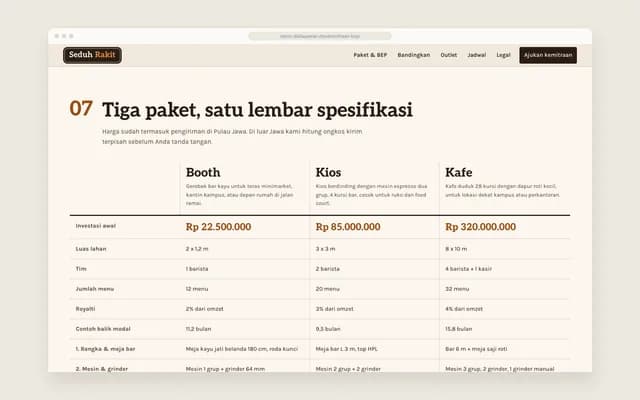Viewport: 640px width, 400px height.
Task: Click the Kios column heading
Action: 328,172
